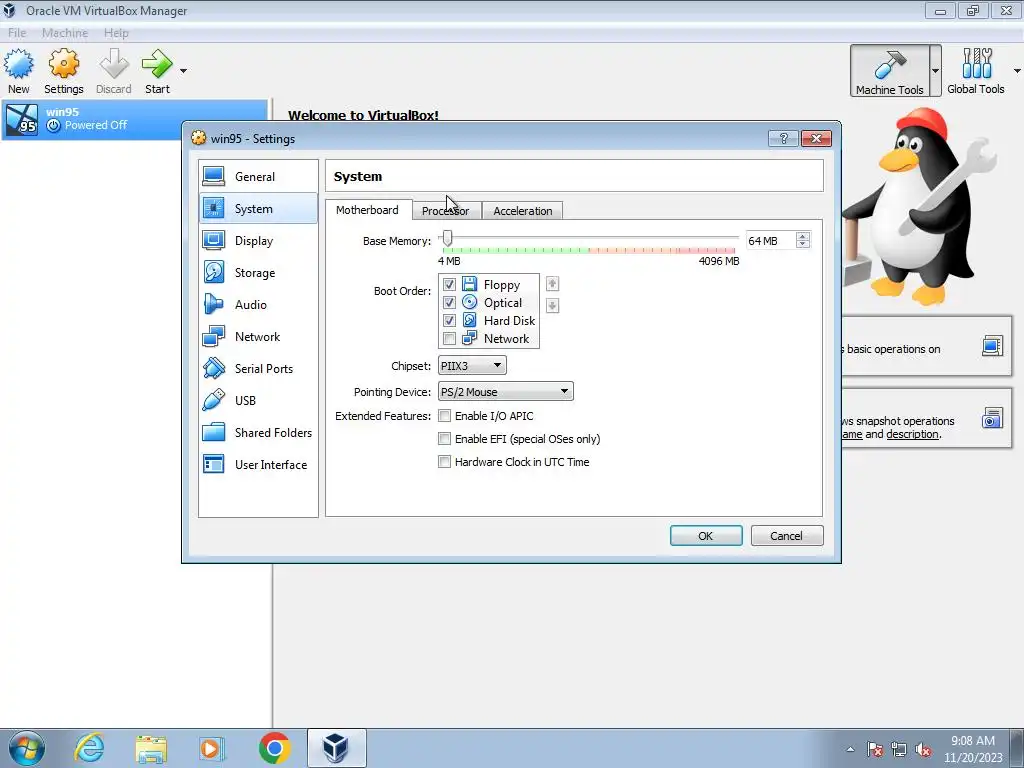Enable I/O APIC checkbox
This screenshot has height=768, width=1024.
[x=445, y=416]
